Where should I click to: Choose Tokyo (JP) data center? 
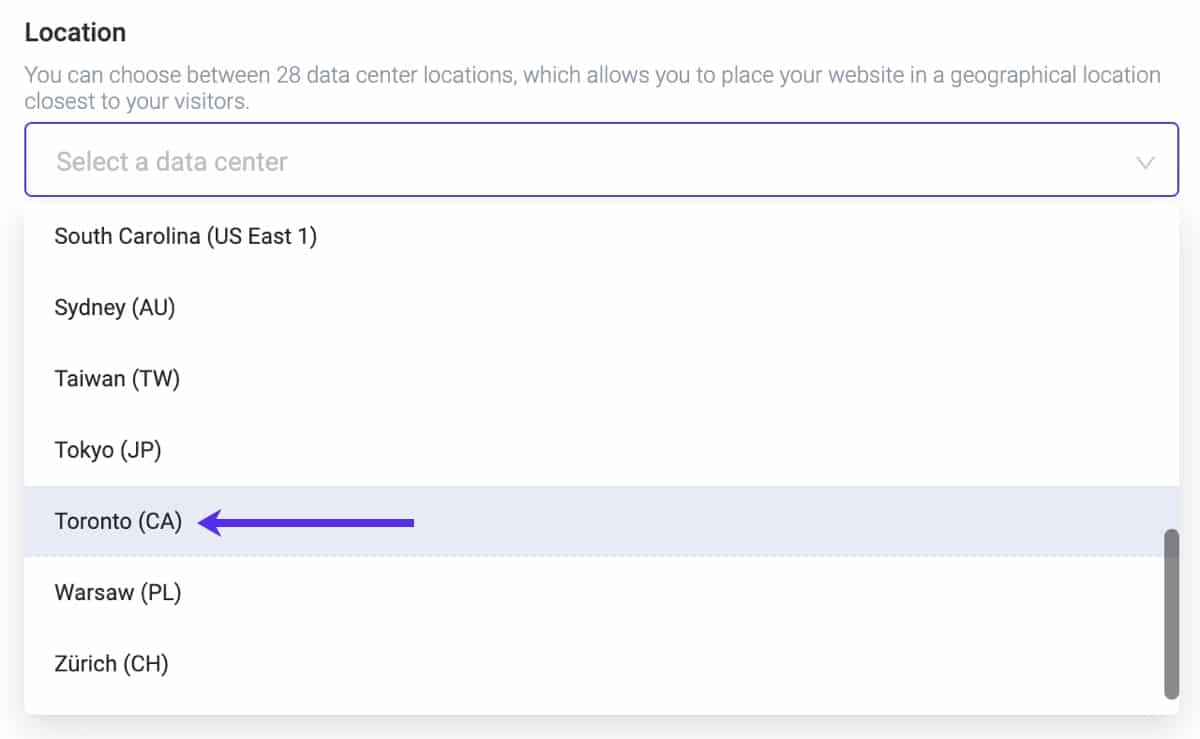(x=108, y=450)
